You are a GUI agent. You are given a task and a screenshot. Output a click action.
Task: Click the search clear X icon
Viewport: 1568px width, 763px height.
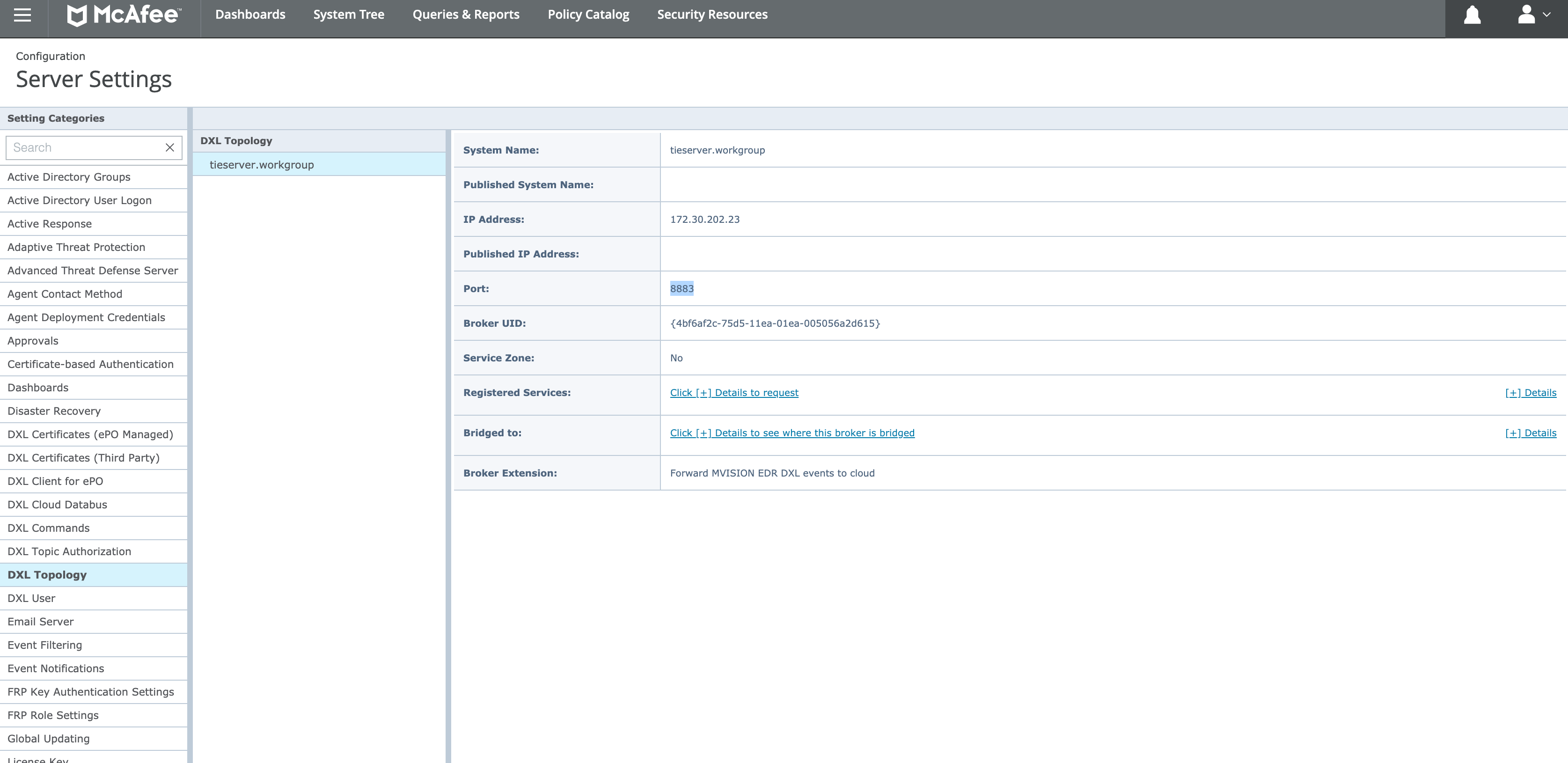[x=172, y=147]
